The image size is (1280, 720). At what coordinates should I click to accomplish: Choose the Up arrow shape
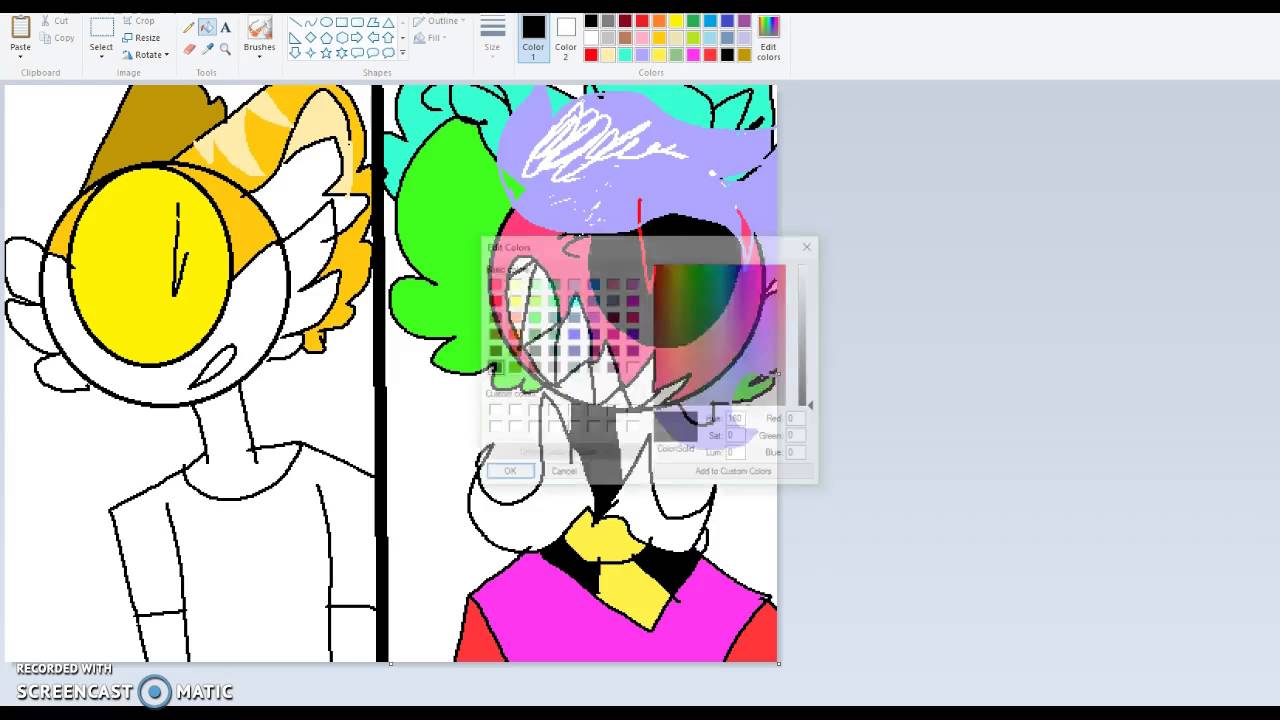tap(388, 38)
